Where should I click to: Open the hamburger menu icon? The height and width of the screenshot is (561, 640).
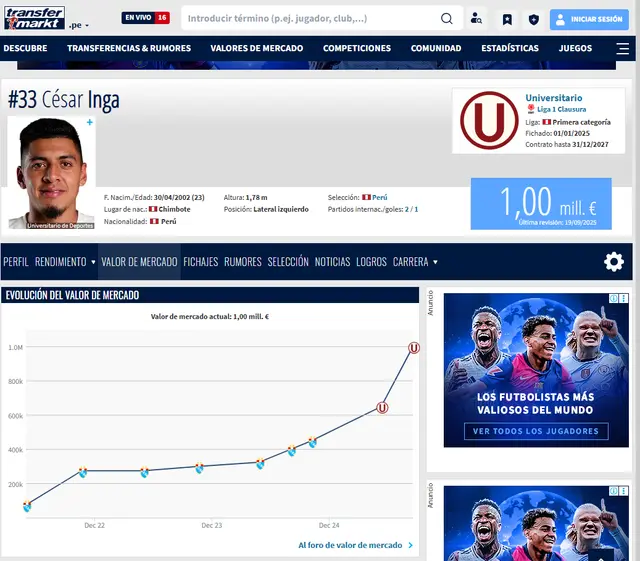(x=623, y=48)
